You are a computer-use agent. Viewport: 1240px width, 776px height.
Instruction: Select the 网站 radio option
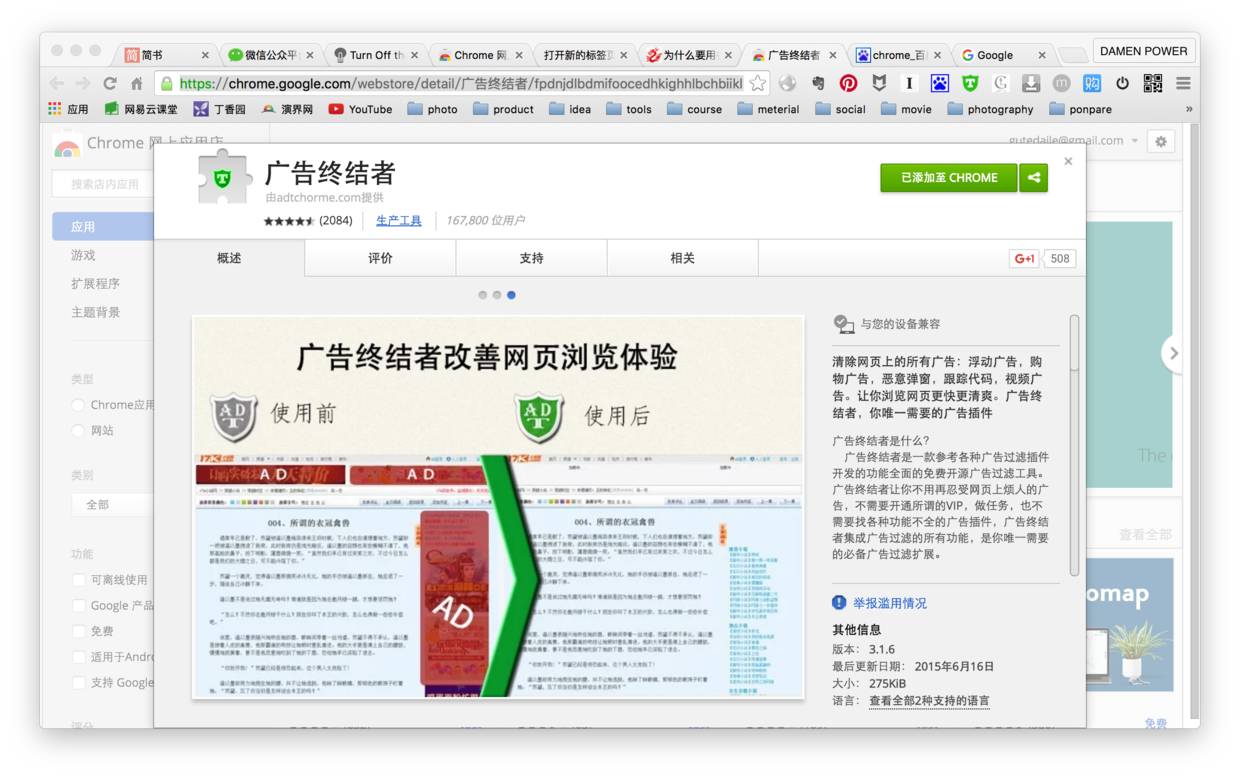pyautogui.click(x=78, y=431)
